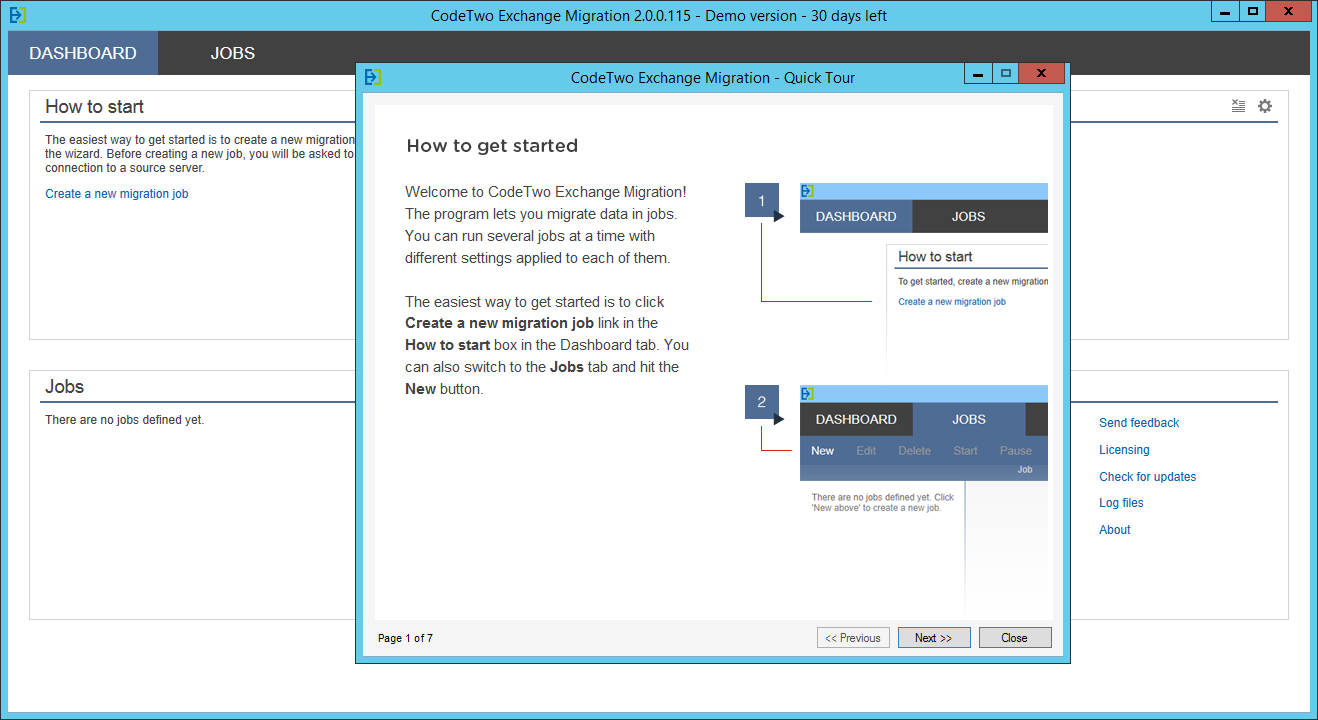This screenshot has height=720, width=1318.
Task: Open the Licensing link
Action: (x=1124, y=450)
